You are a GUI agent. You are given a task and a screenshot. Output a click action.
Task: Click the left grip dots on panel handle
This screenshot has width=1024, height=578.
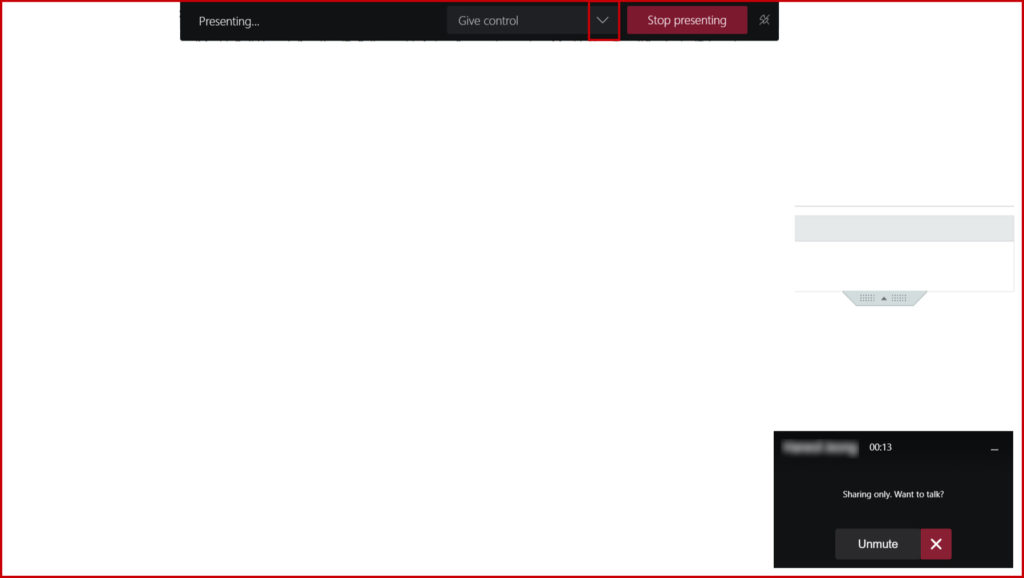867,298
